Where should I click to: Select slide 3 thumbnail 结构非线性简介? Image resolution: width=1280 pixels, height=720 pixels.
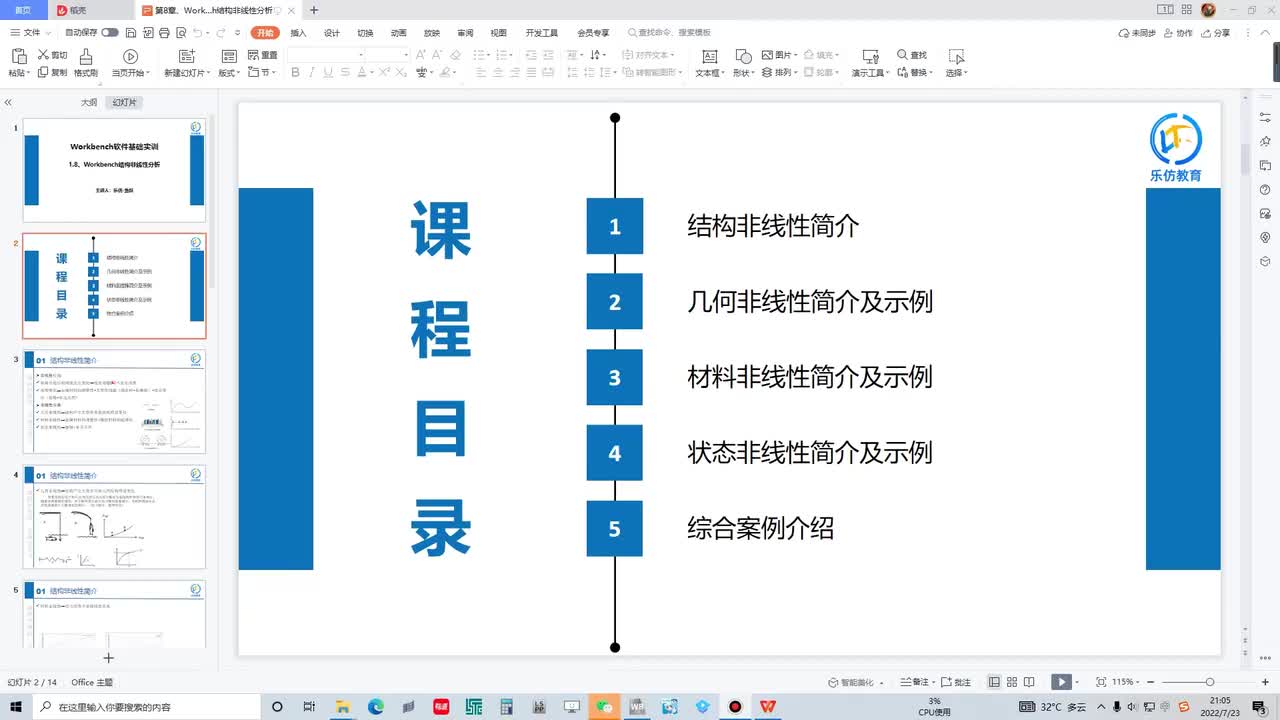pyautogui.click(x=114, y=401)
